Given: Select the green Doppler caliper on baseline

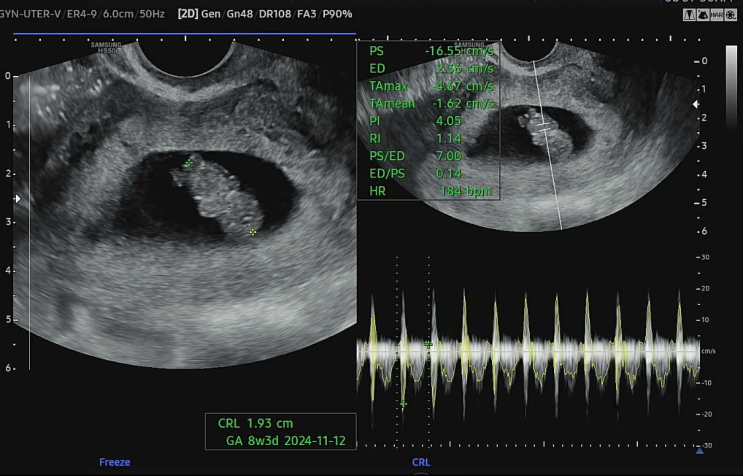Looking at the screenshot, I should 428,345.
